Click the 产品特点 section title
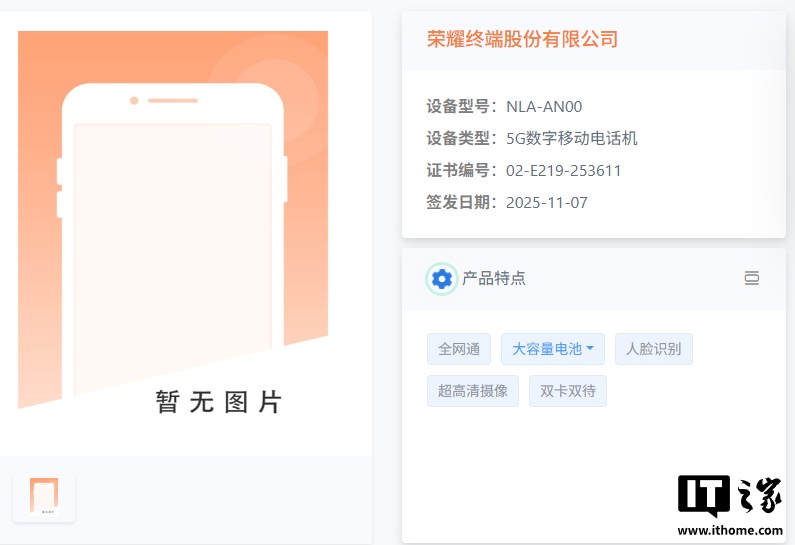795x545 pixels. click(x=494, y=279)
